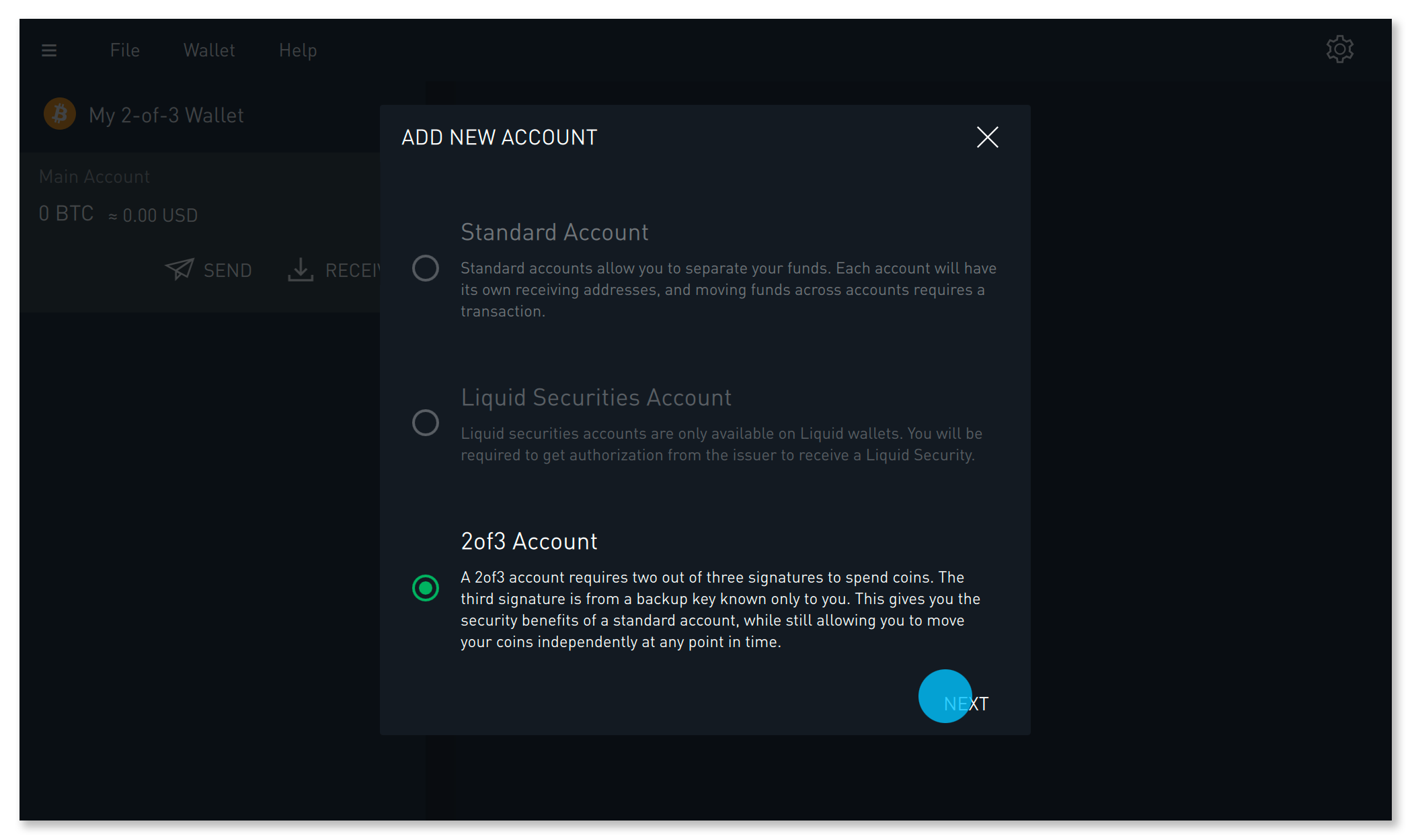This screenshot has width=1412, height=840.
Task: Select the 2of3 Account radio button
Action: (426, 588)
